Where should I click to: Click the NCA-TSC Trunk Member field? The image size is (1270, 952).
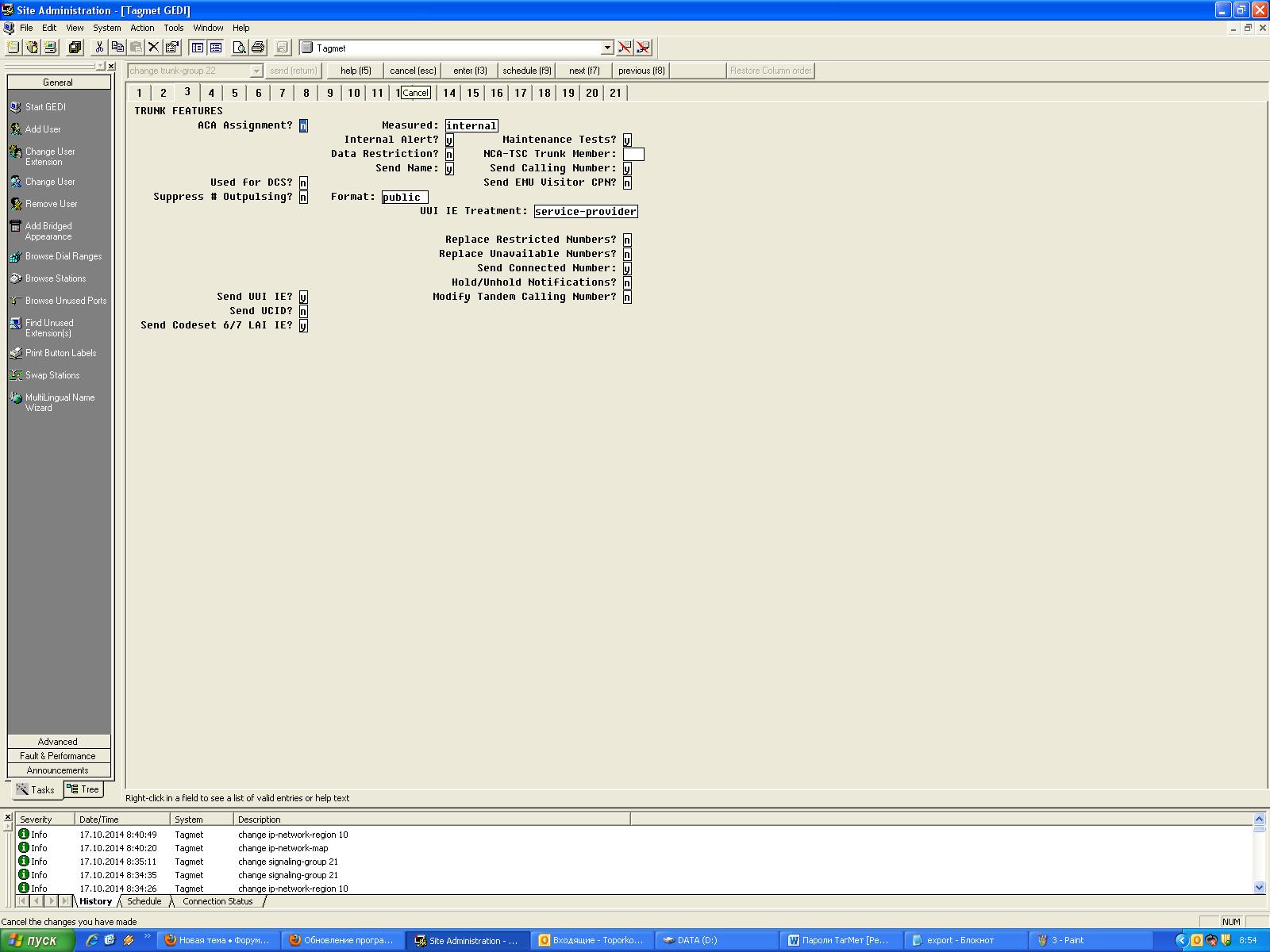pos(633,154)
